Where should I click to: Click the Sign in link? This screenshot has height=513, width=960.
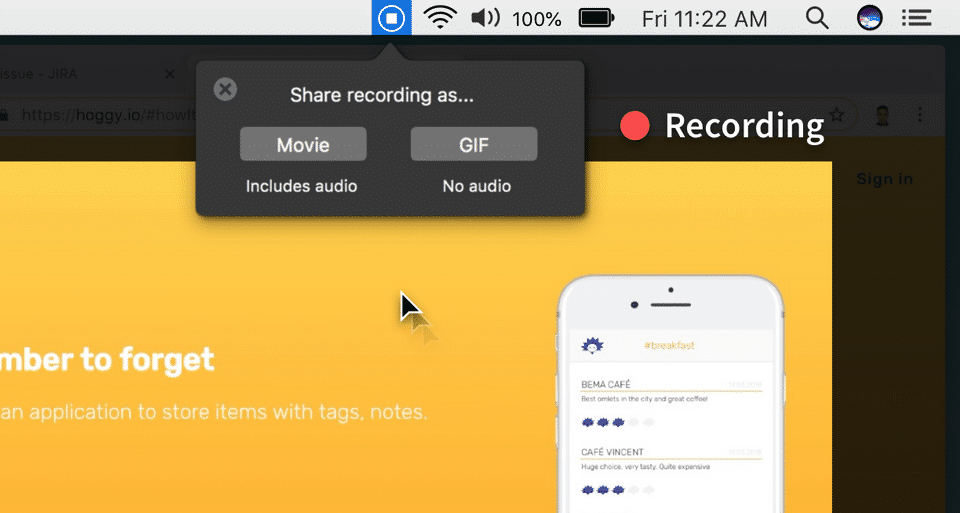[x=885, y=179]
